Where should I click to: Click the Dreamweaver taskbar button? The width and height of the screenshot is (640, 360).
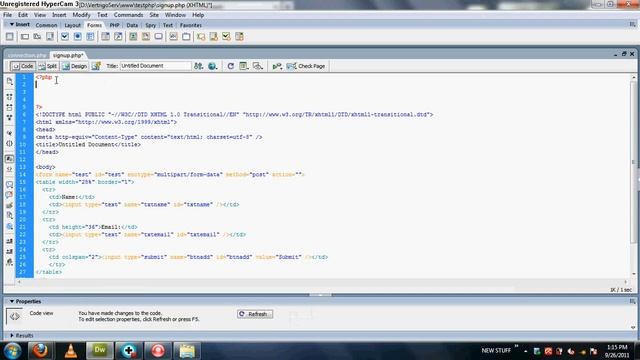pyautogui.click(x=100, y=351)
